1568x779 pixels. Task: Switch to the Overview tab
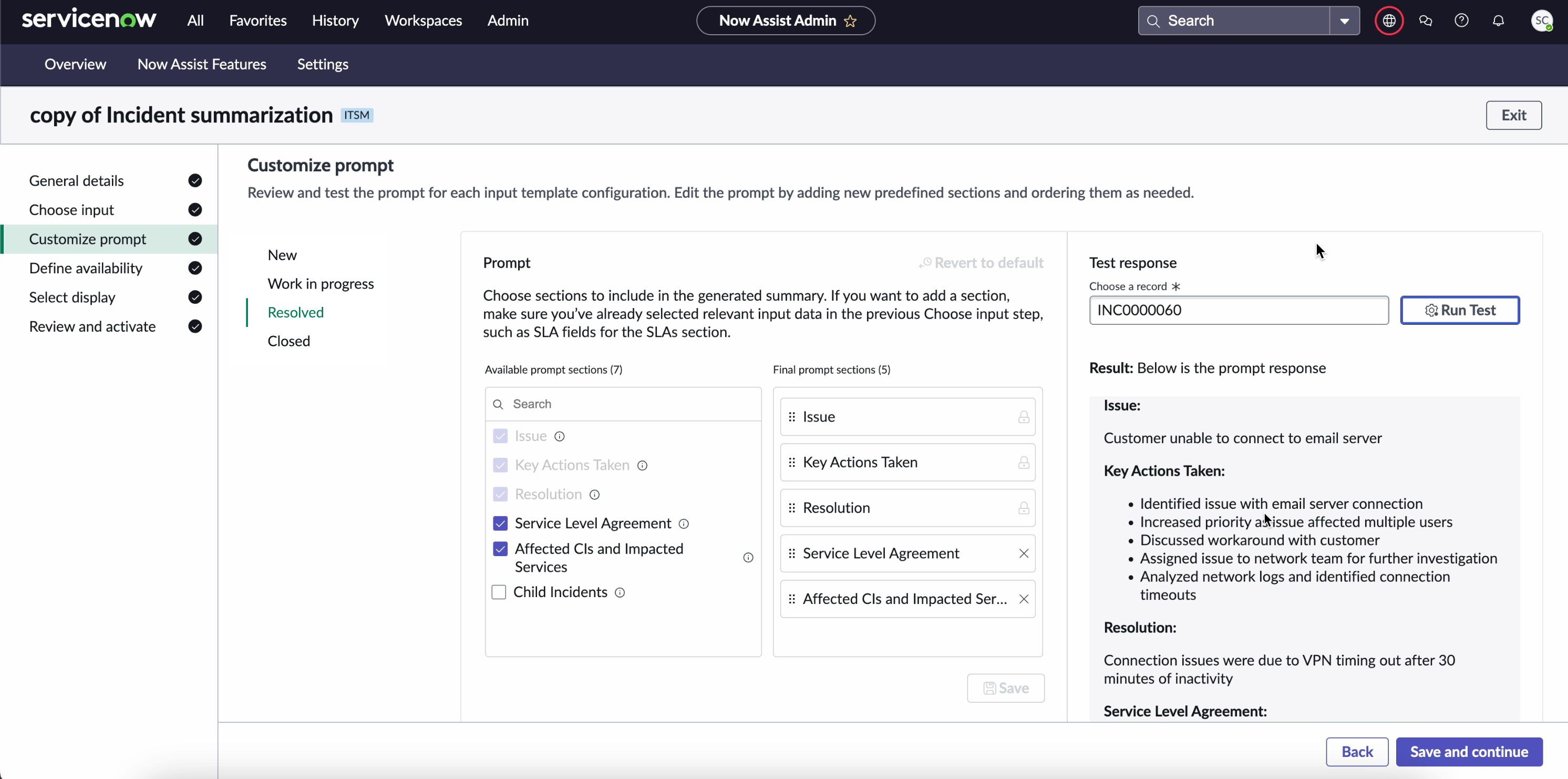point(75,65)
